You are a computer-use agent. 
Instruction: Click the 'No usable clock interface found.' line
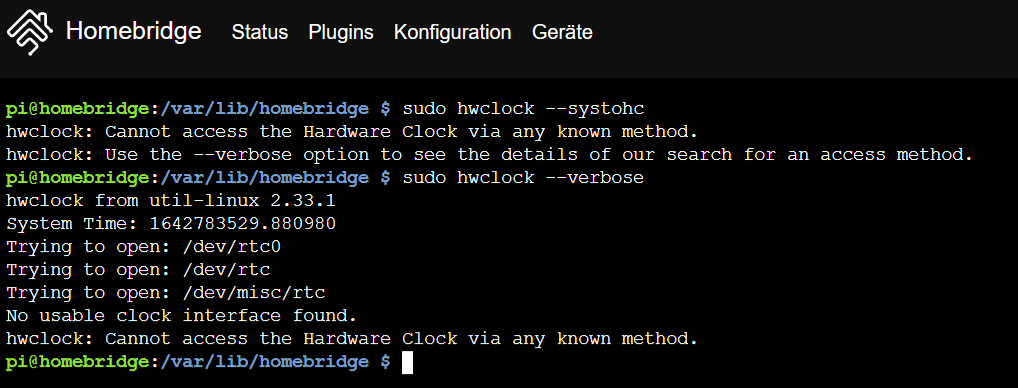[182, 316]
